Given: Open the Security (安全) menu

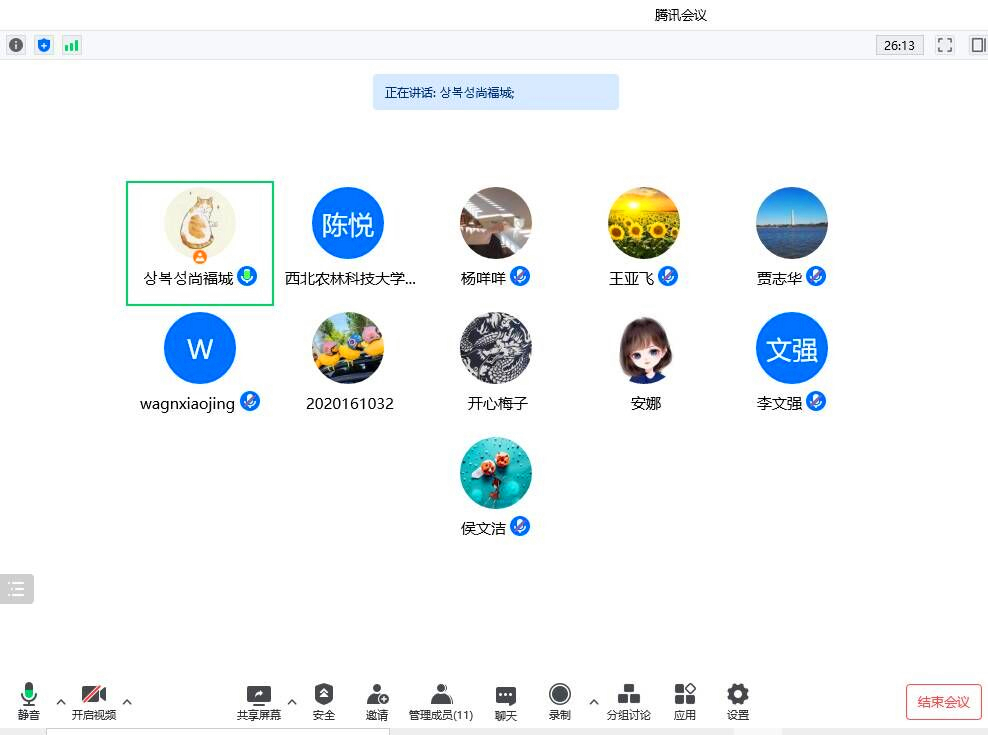Looking at the screenshot, I should click(x=324, y=701).
